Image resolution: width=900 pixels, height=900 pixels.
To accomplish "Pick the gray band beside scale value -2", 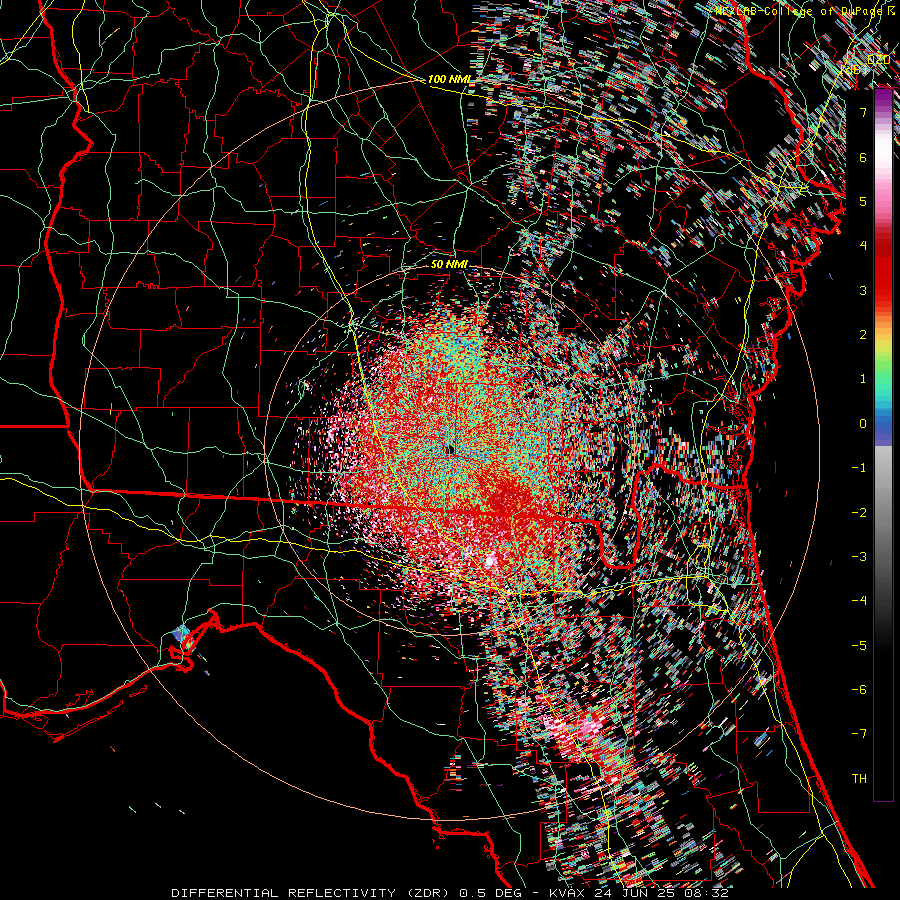I will [x=883, y=512].
